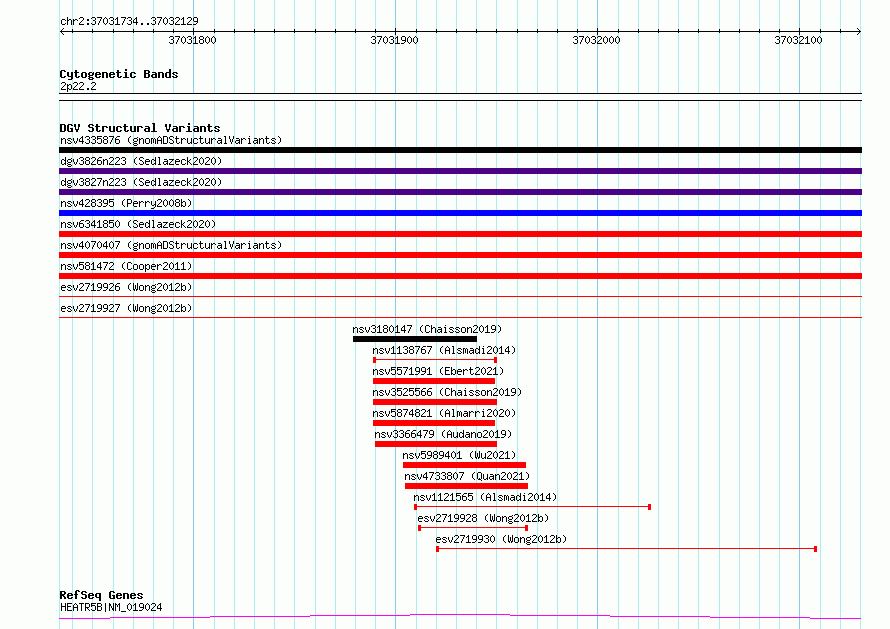Click the nsv5874821 Almarri2020 variant label
Screen dimensions: 890x629
[445, 413]
